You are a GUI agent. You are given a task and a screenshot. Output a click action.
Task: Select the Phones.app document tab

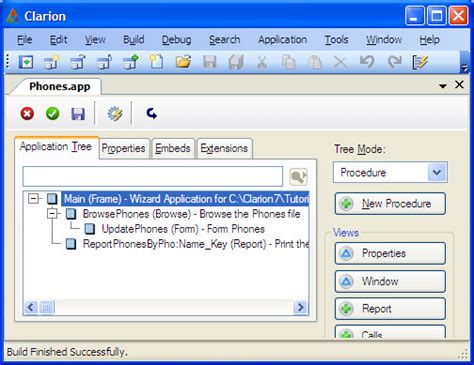(x=59, y=86)
